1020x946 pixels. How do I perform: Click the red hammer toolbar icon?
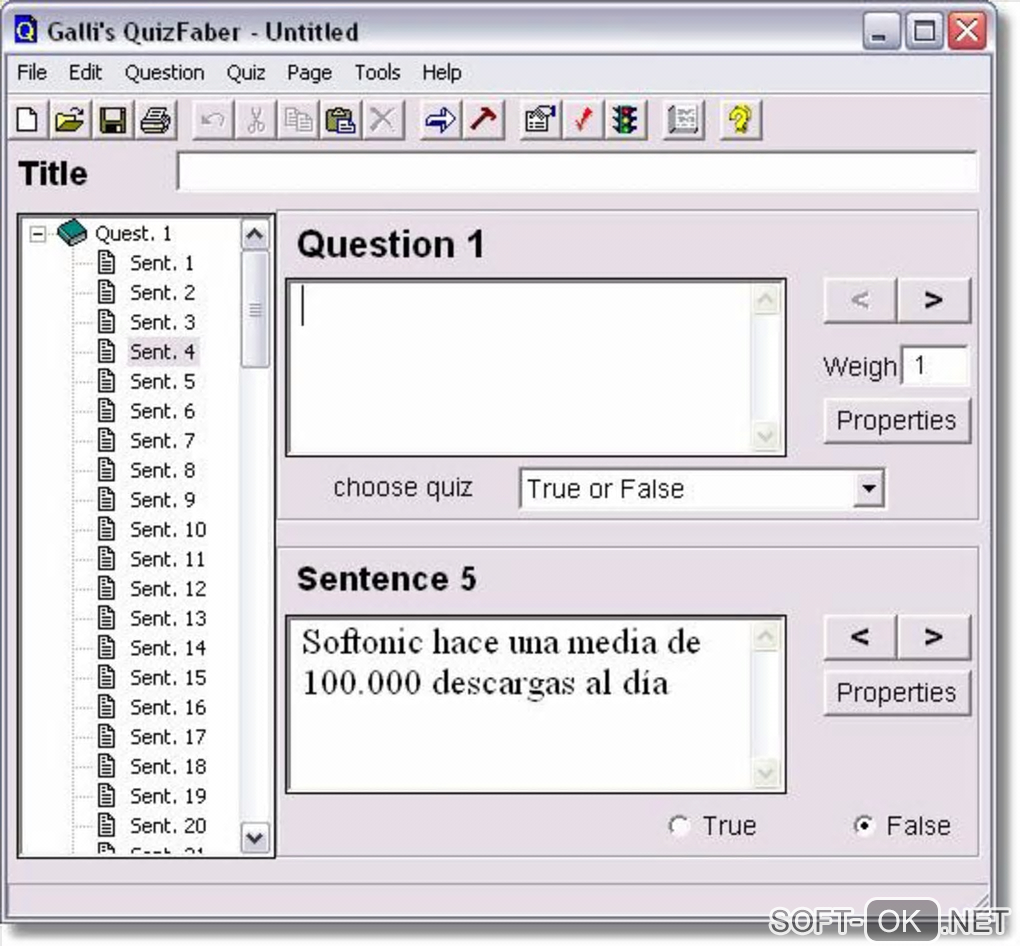(x=483, y=121)
